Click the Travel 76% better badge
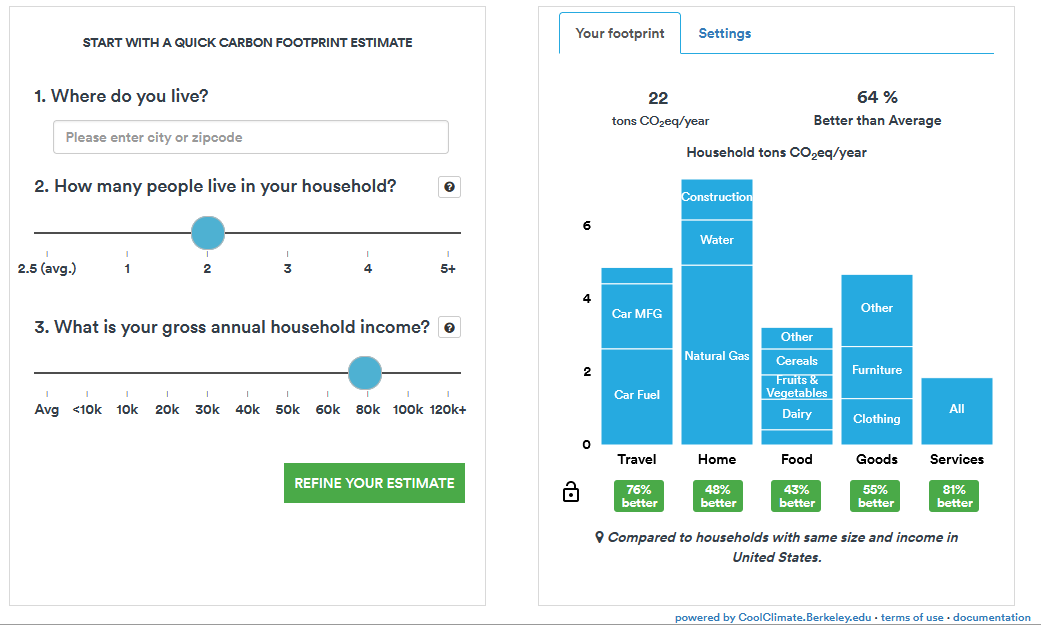Viewport: 1041px width, 625px height. click(x=640, y=496)
